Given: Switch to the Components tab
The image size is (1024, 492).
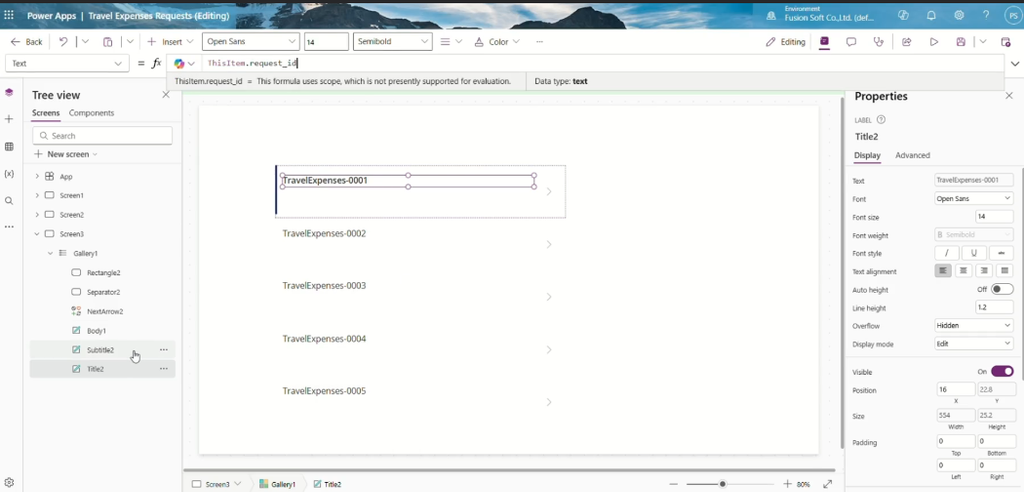Looking at the screenshot, I should [x=91, y=113].
